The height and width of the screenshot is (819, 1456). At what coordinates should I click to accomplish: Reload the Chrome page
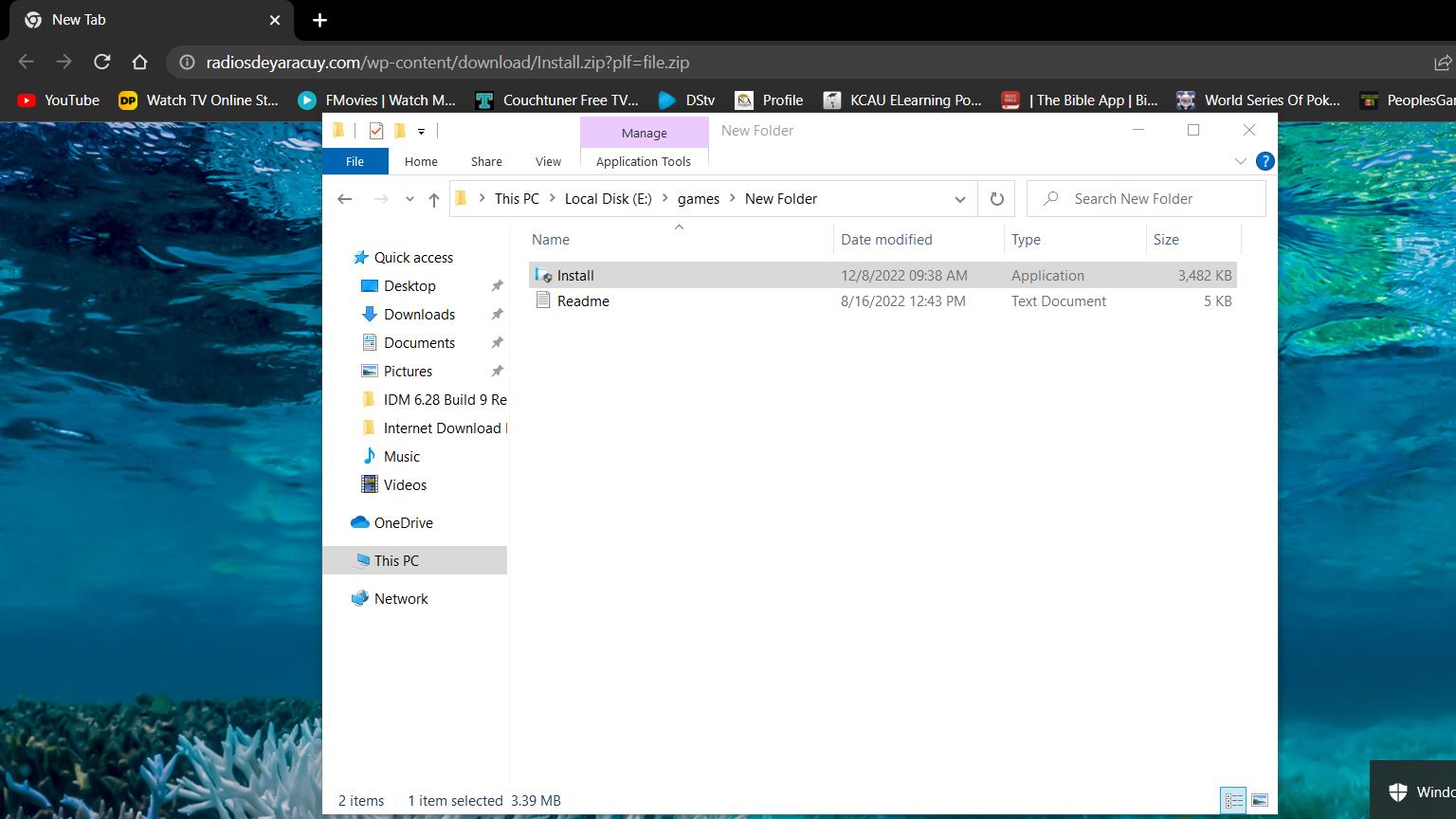(x=101, y=63)
